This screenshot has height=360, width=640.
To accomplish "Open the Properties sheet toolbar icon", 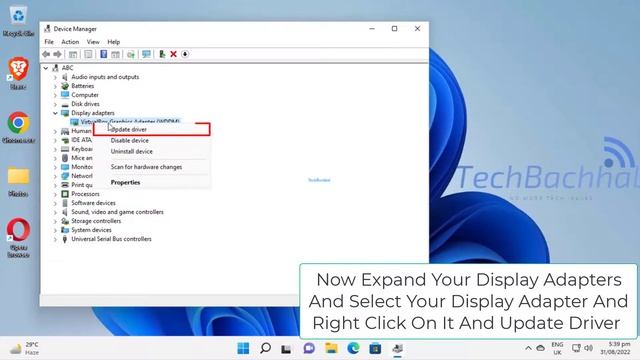I will [x=88, y=54].
